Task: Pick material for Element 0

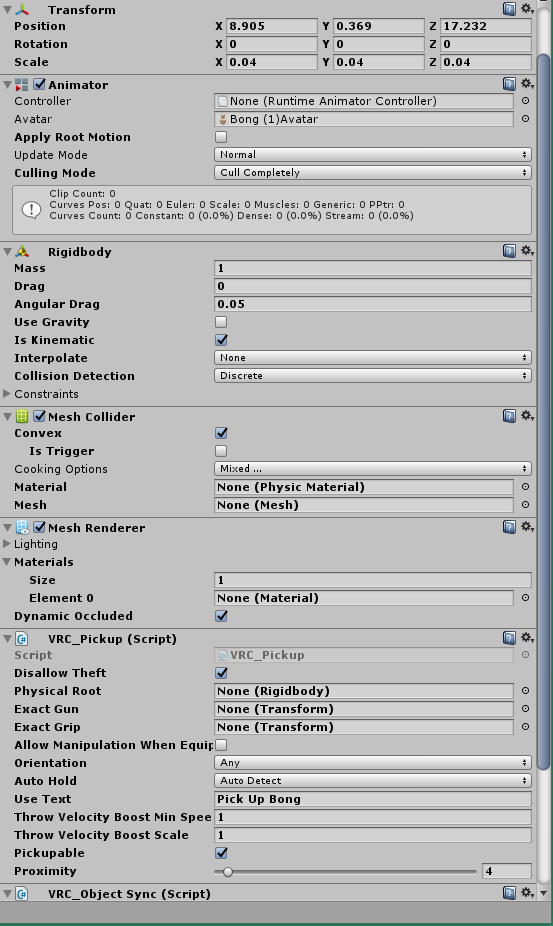Action: (525, 598)
